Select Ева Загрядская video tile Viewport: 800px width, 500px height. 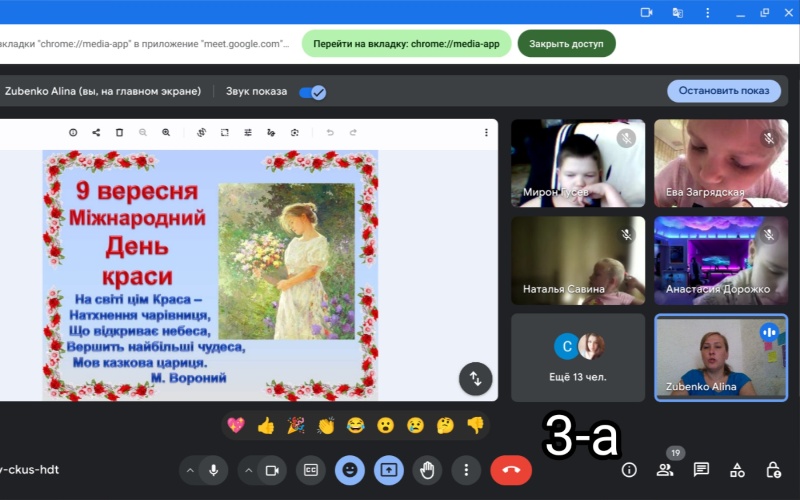click(x=721, y=163)
